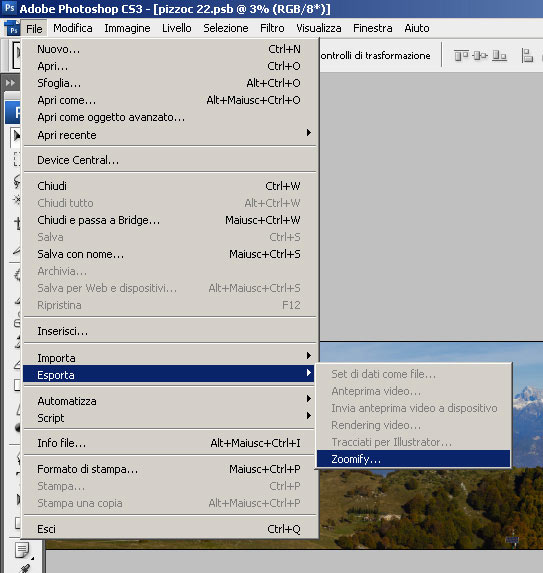Select Apri come... menu entry
The height and width of the screenshot is (573, 543).
[x=169, y=100]
